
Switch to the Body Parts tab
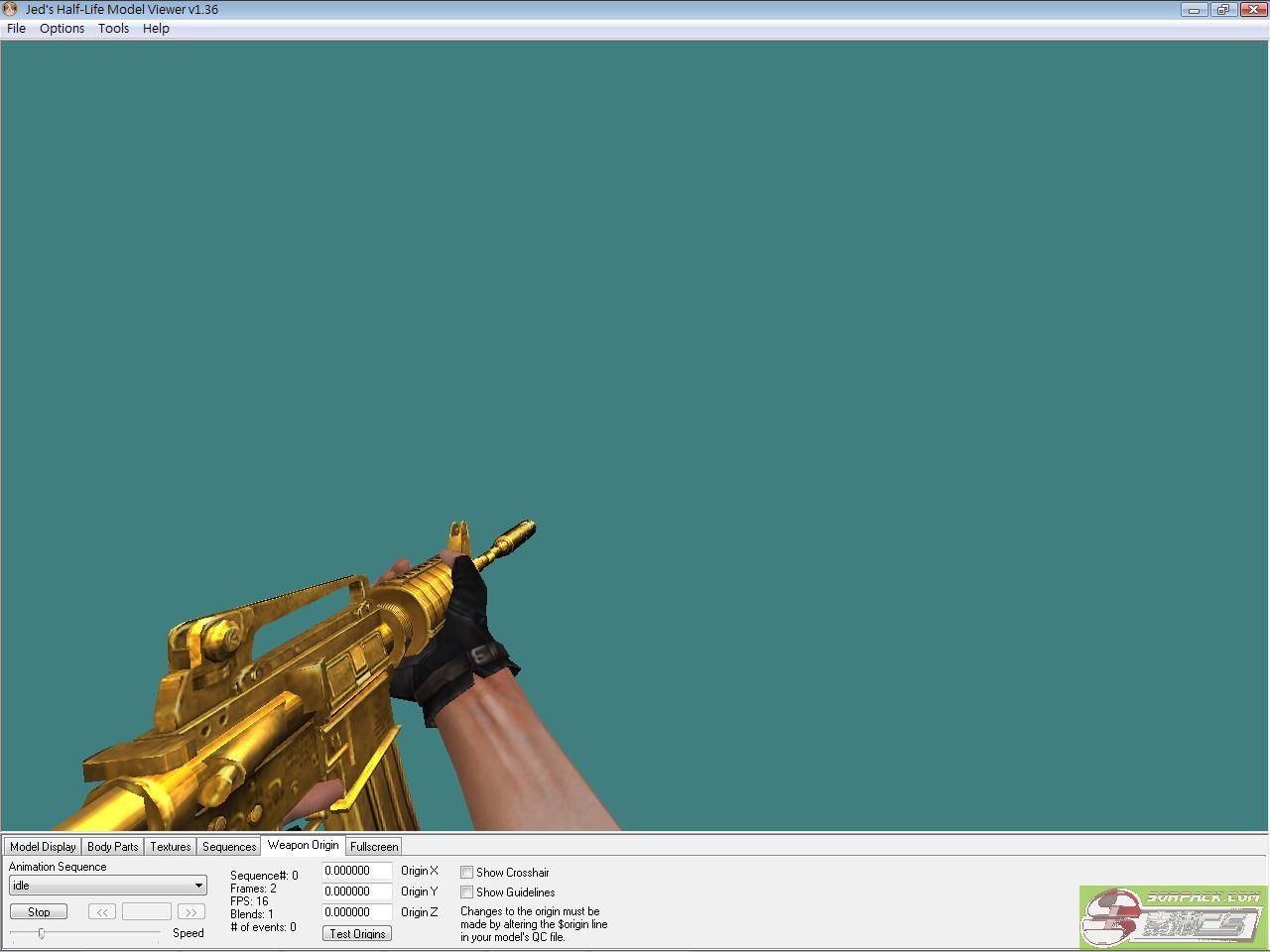112,846
